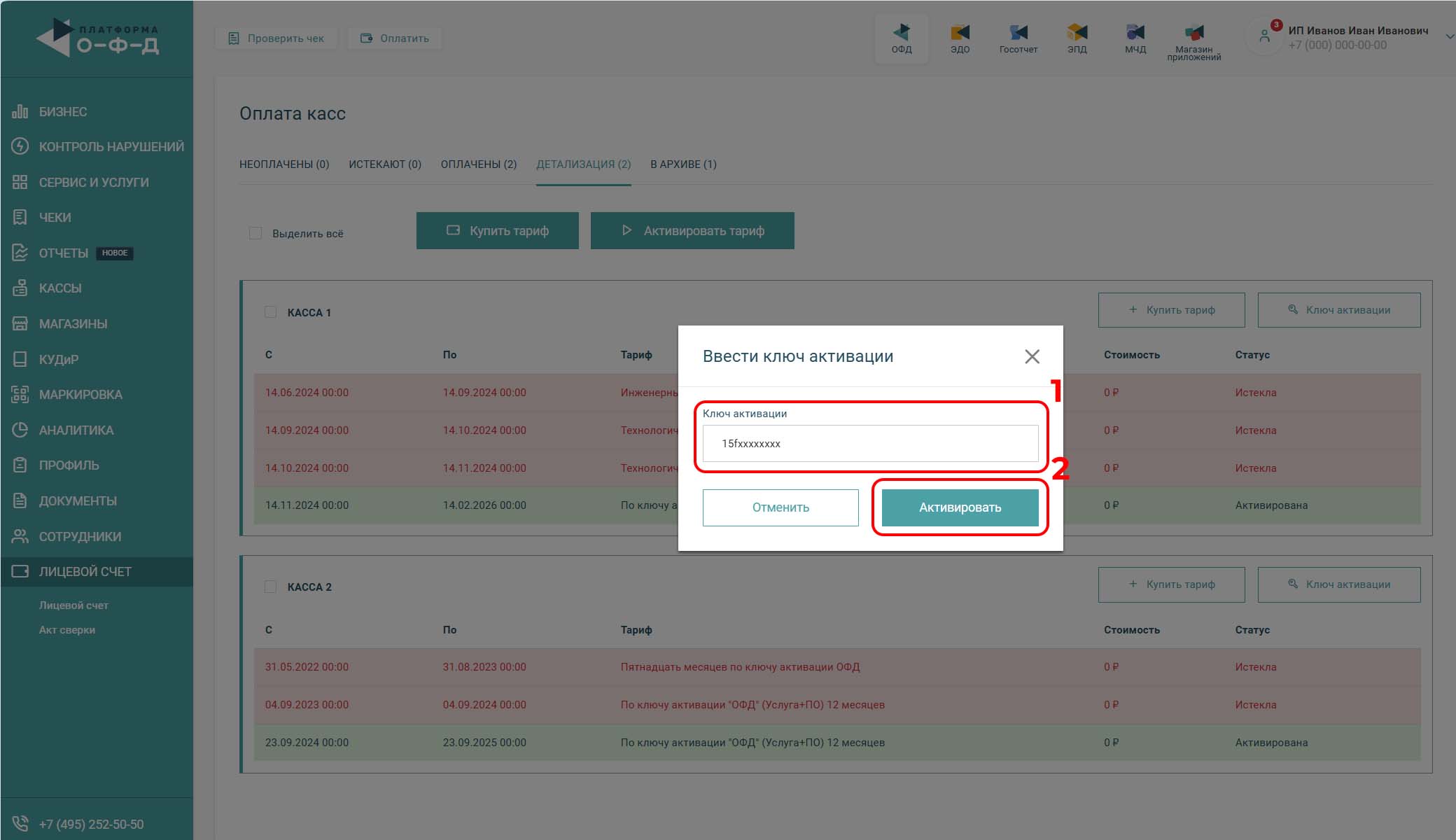
Task: Click the Проверить чек button
Action: coord(276,38)
